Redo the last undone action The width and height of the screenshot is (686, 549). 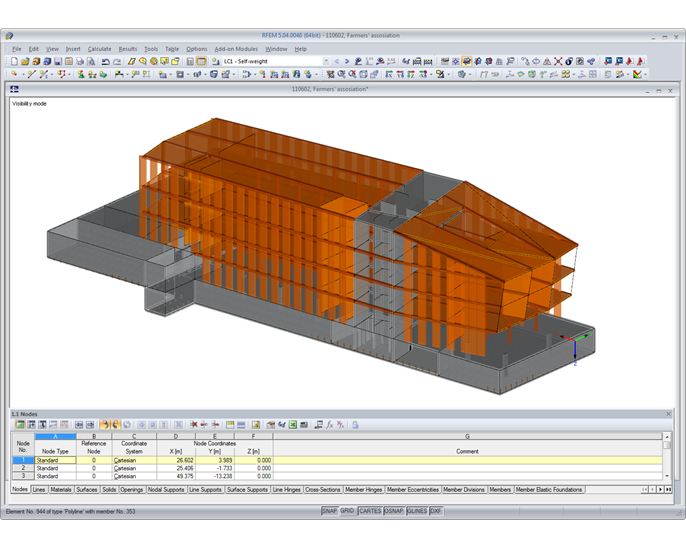[117, 62]
